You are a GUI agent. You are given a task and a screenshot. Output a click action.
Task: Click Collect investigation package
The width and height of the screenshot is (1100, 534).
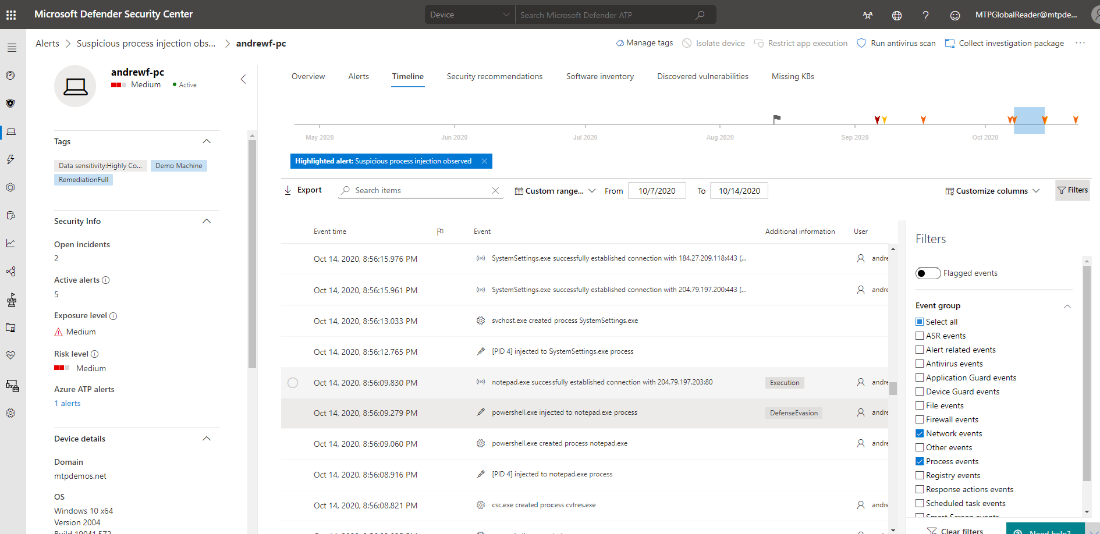point(1004,43)
